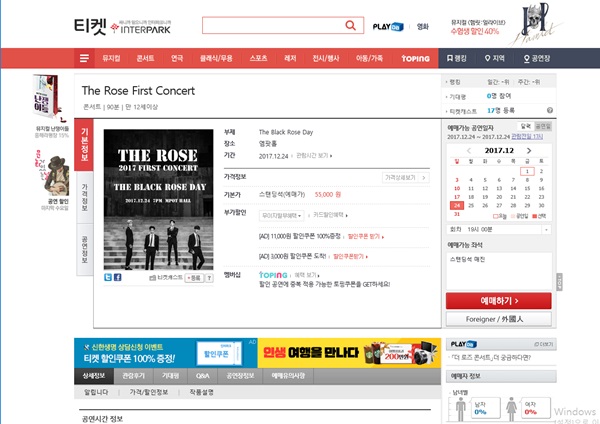The height and width of the screenshot is (424, 600).
Task: Click the 공연장 venue pin icon
Action: (527, 59)
